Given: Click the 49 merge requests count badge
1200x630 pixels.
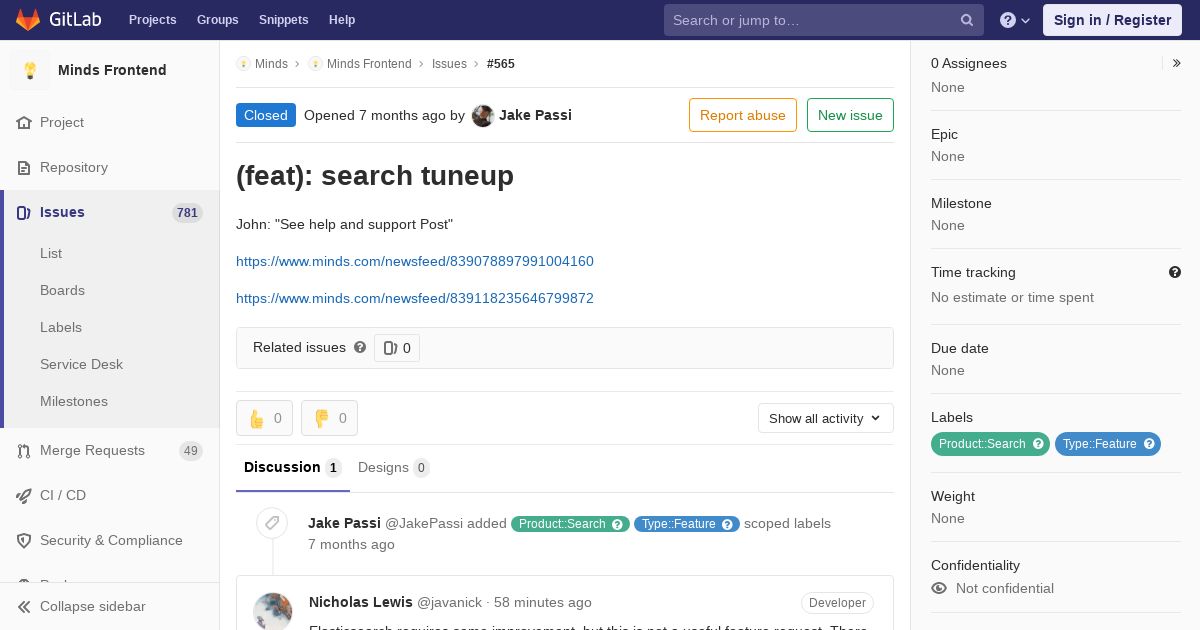Looking at the screenshot, I should (191, 451).
